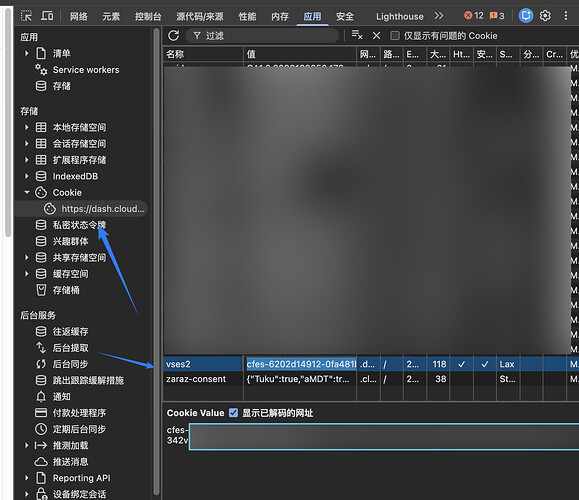
Task: Select the Cookie tree node
Action: tap(67, 192)
